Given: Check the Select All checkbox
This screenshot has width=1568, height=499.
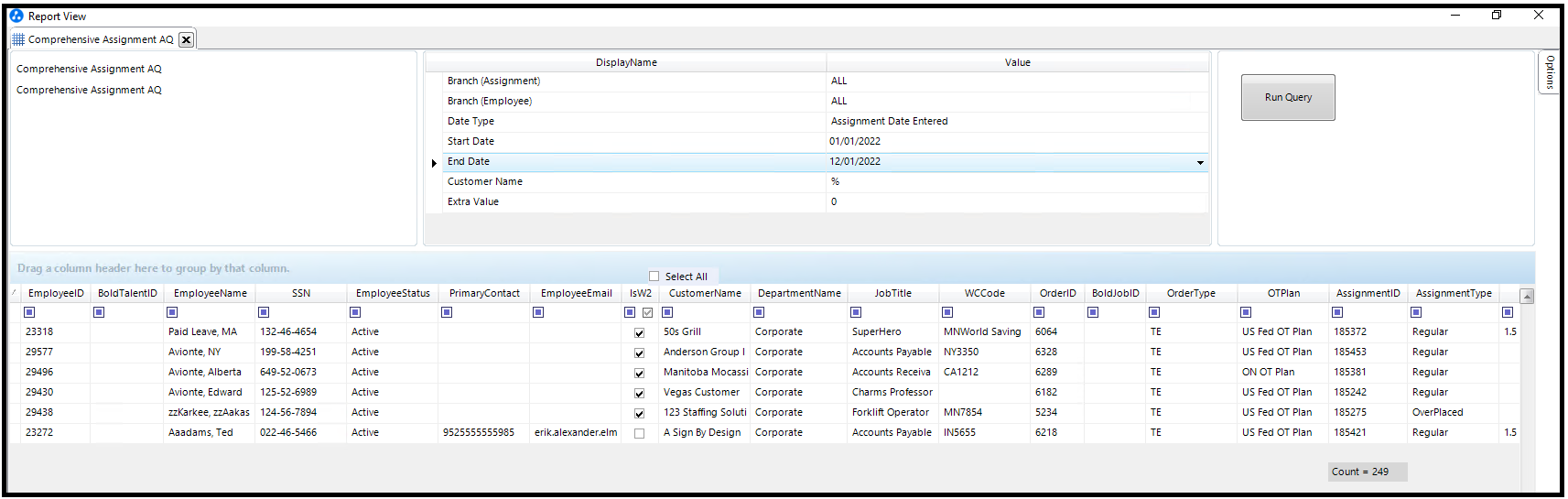Looking at the screenshot, I should 654,276.
